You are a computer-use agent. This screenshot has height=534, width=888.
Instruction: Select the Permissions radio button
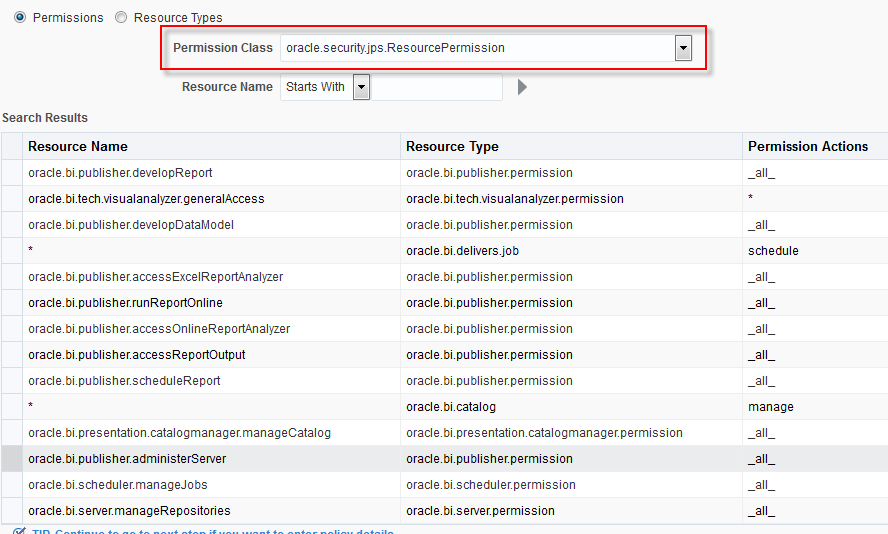pyautogui.click(x=20, y=18)
